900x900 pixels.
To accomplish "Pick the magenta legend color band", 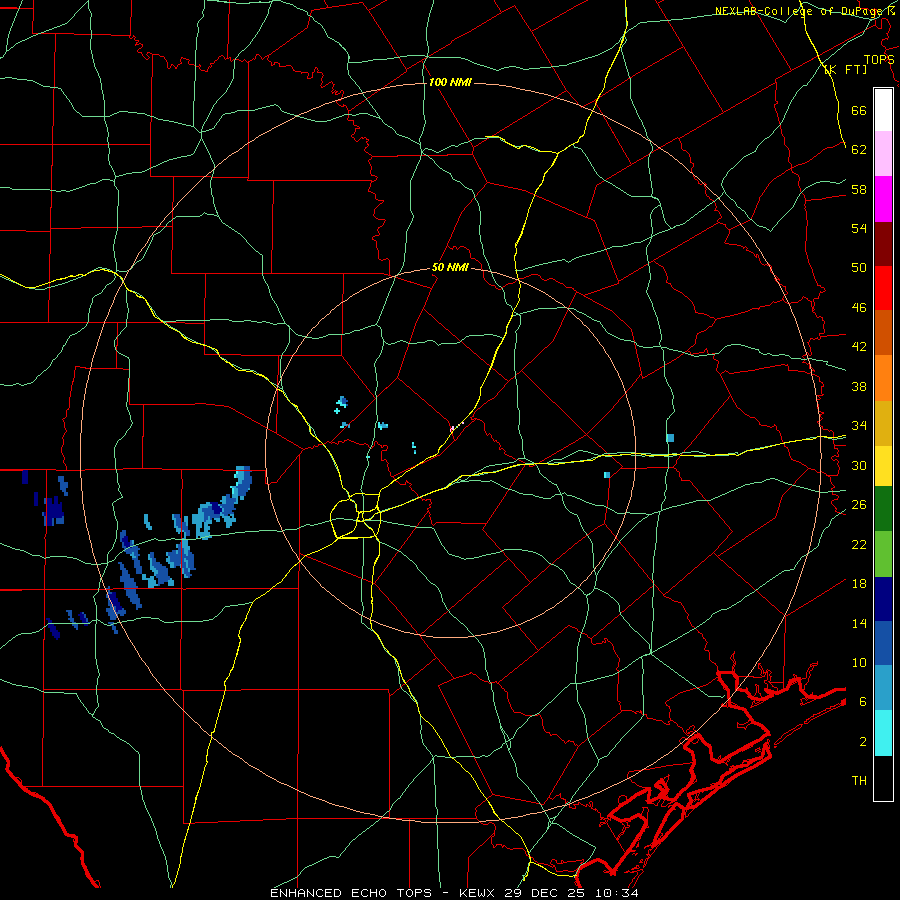I will pyautogui.click(x=883, y=199).
